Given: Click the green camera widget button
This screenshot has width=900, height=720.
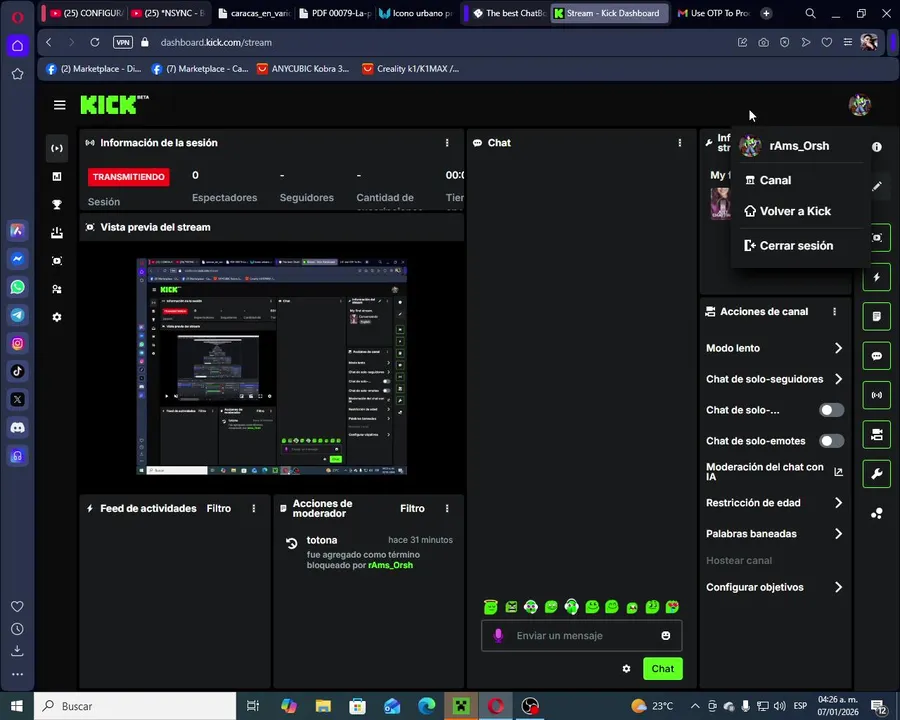Looking at the screenshot, I should (x=876, y=435).
